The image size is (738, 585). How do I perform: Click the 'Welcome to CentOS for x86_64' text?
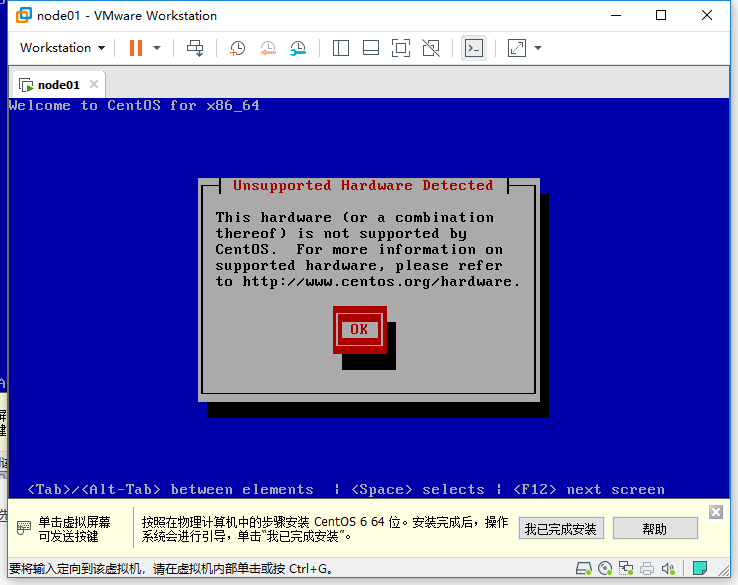point(134,105)
